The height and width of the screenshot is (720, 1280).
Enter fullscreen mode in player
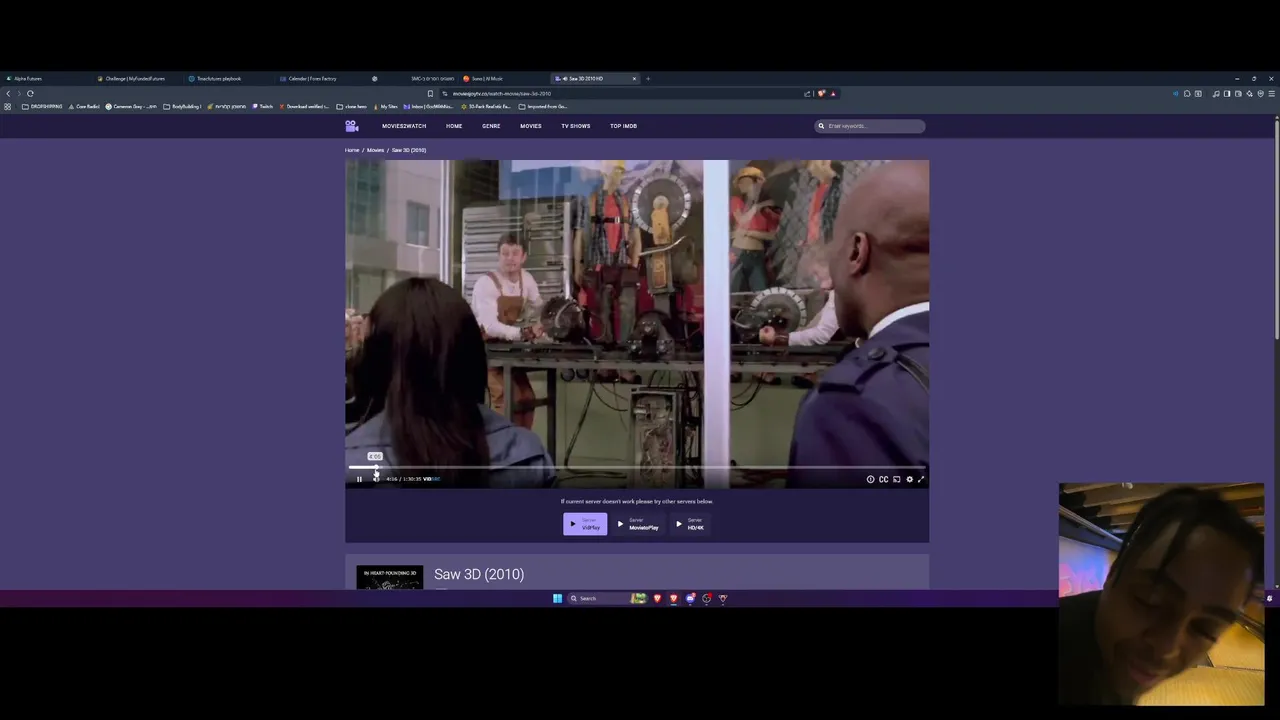tap(921, 479)
